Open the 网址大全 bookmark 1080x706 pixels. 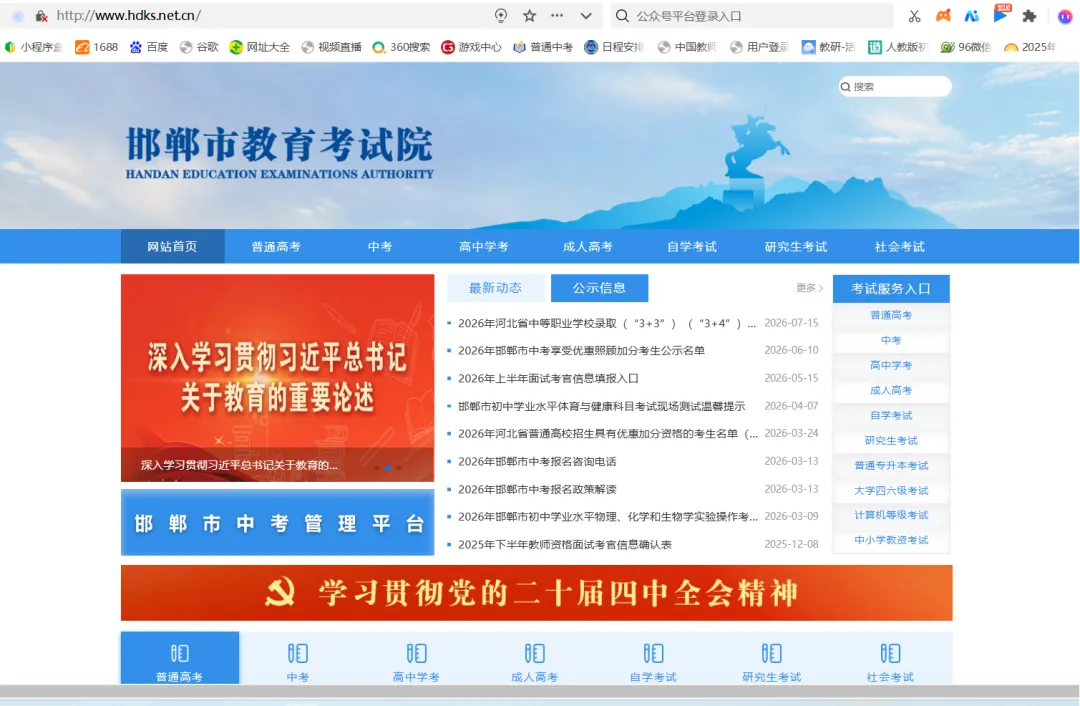click(x=260, y=47)
